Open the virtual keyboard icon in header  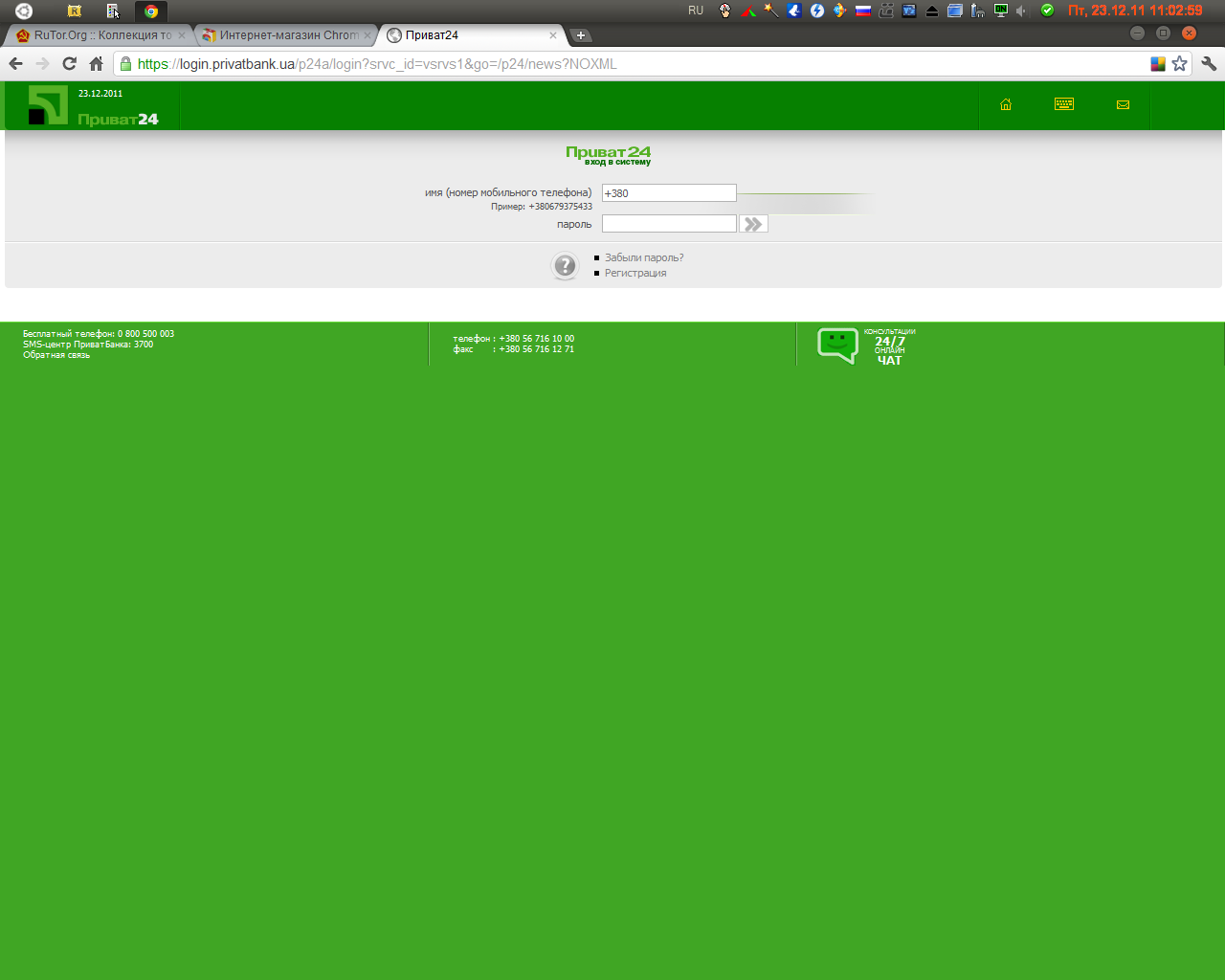1064,103
